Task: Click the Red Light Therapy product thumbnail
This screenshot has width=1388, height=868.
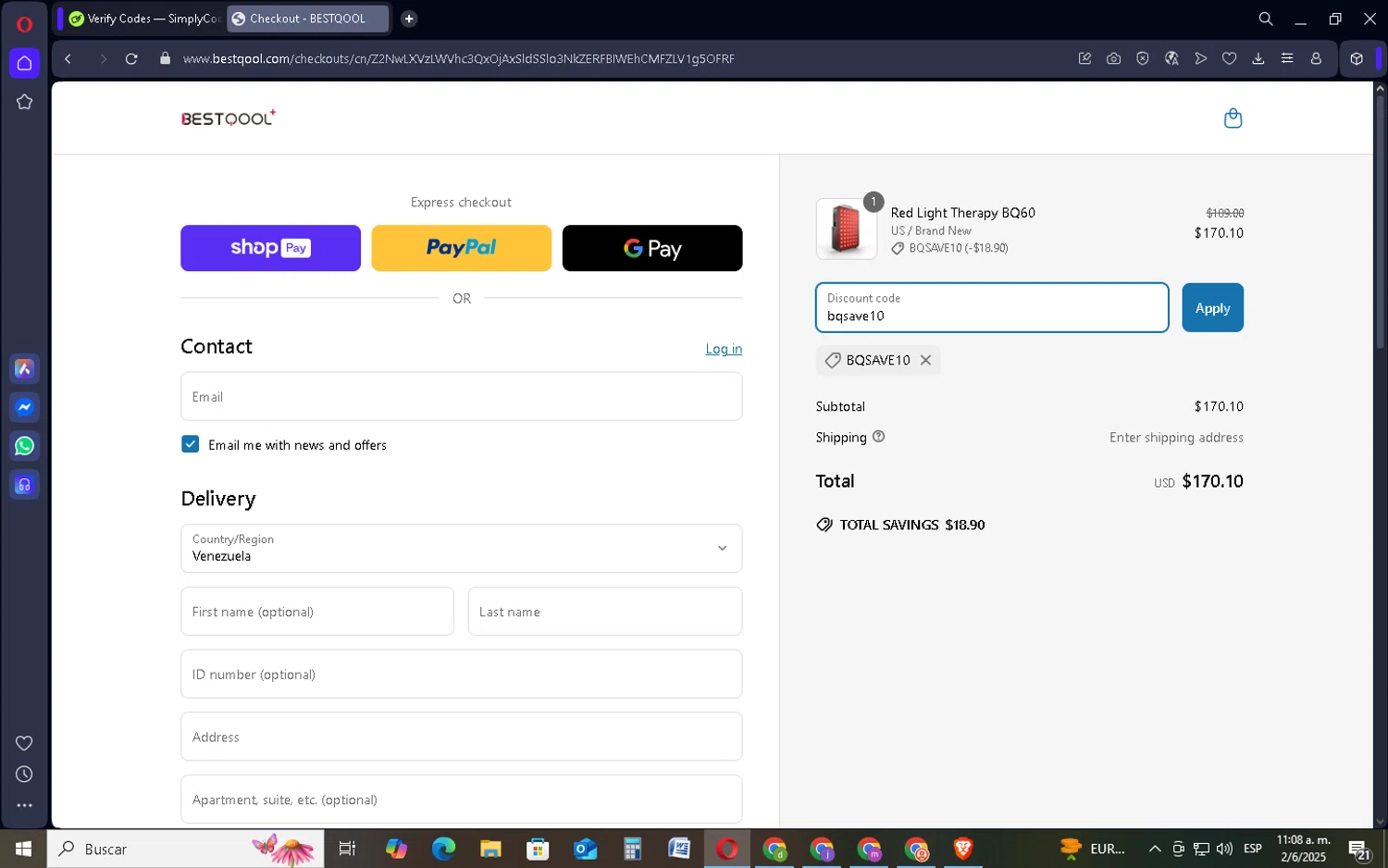Action: pyautogui.click(x=847, y=229)
